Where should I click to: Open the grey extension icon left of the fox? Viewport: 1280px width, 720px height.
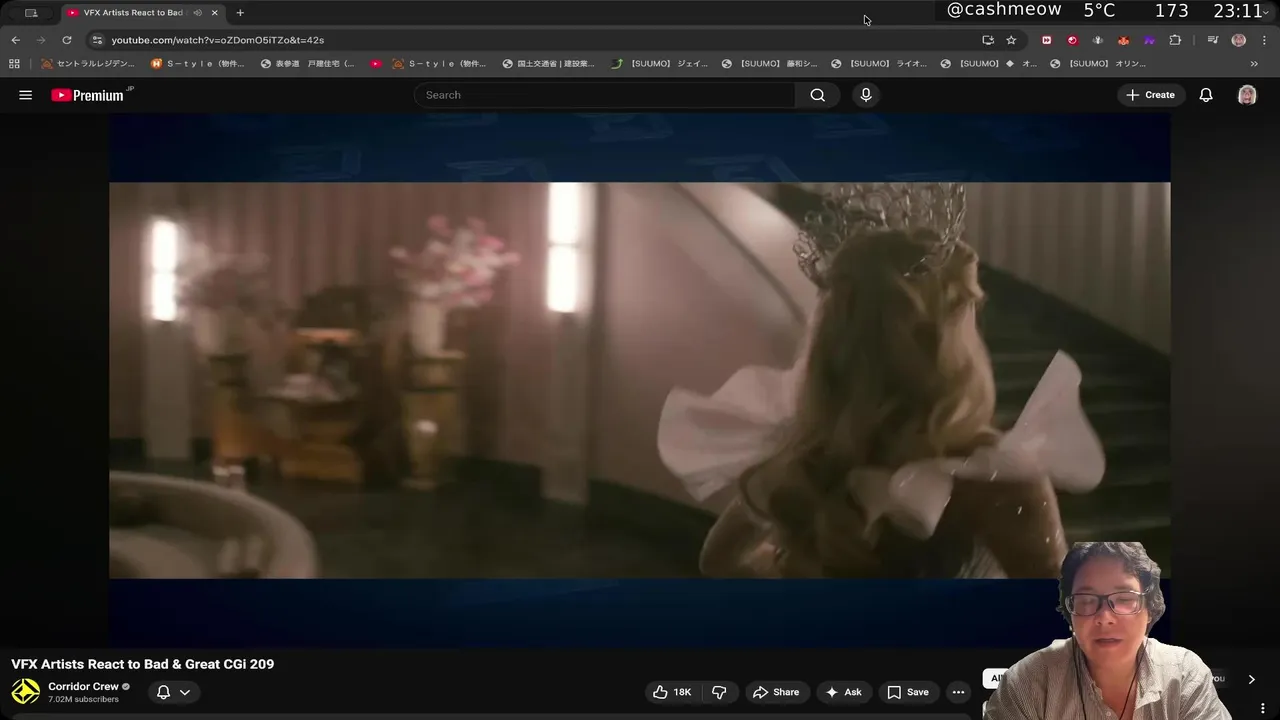[1098, 40]
